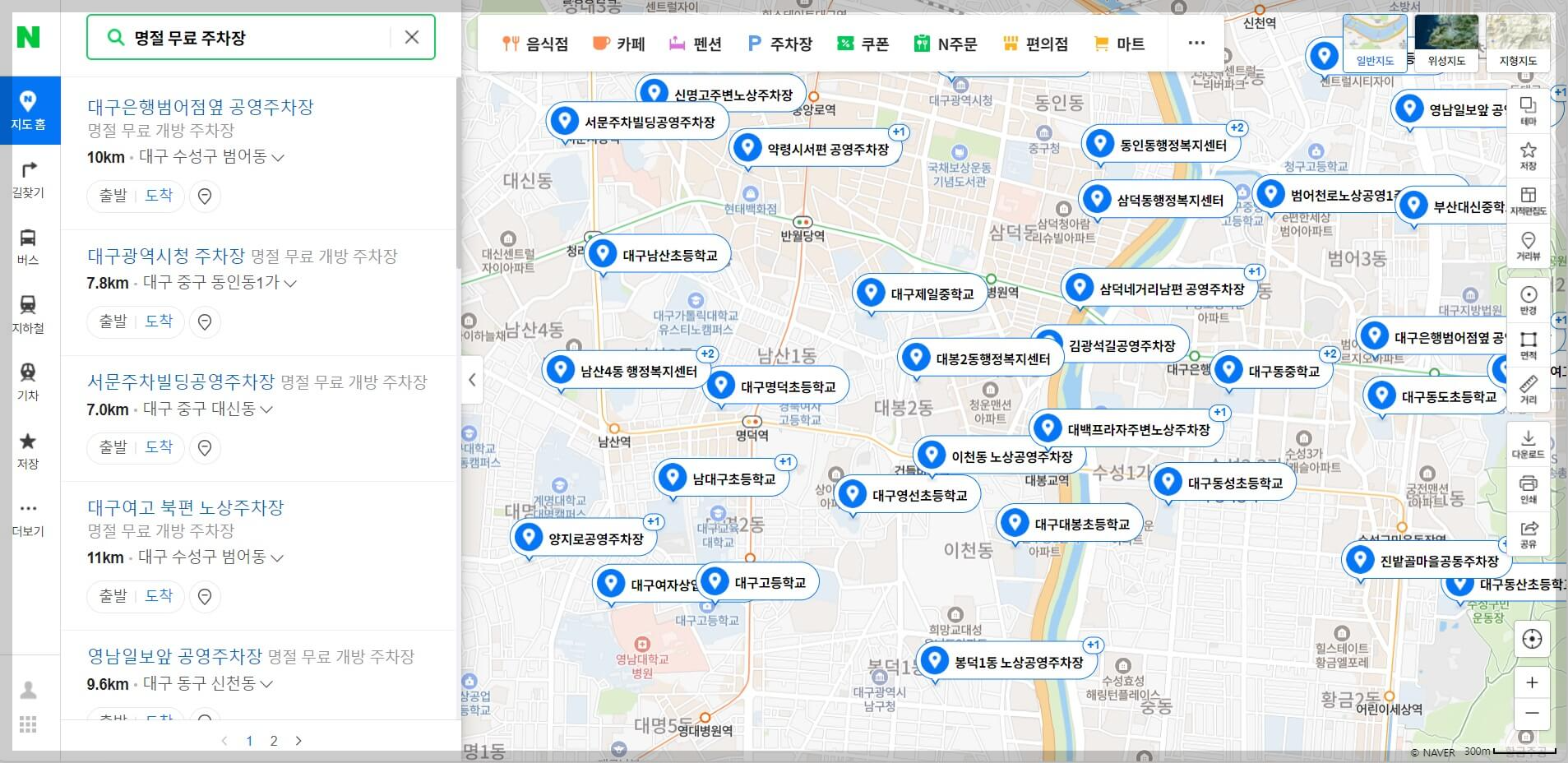Click the 공유 share map icon

(1529, 530)
